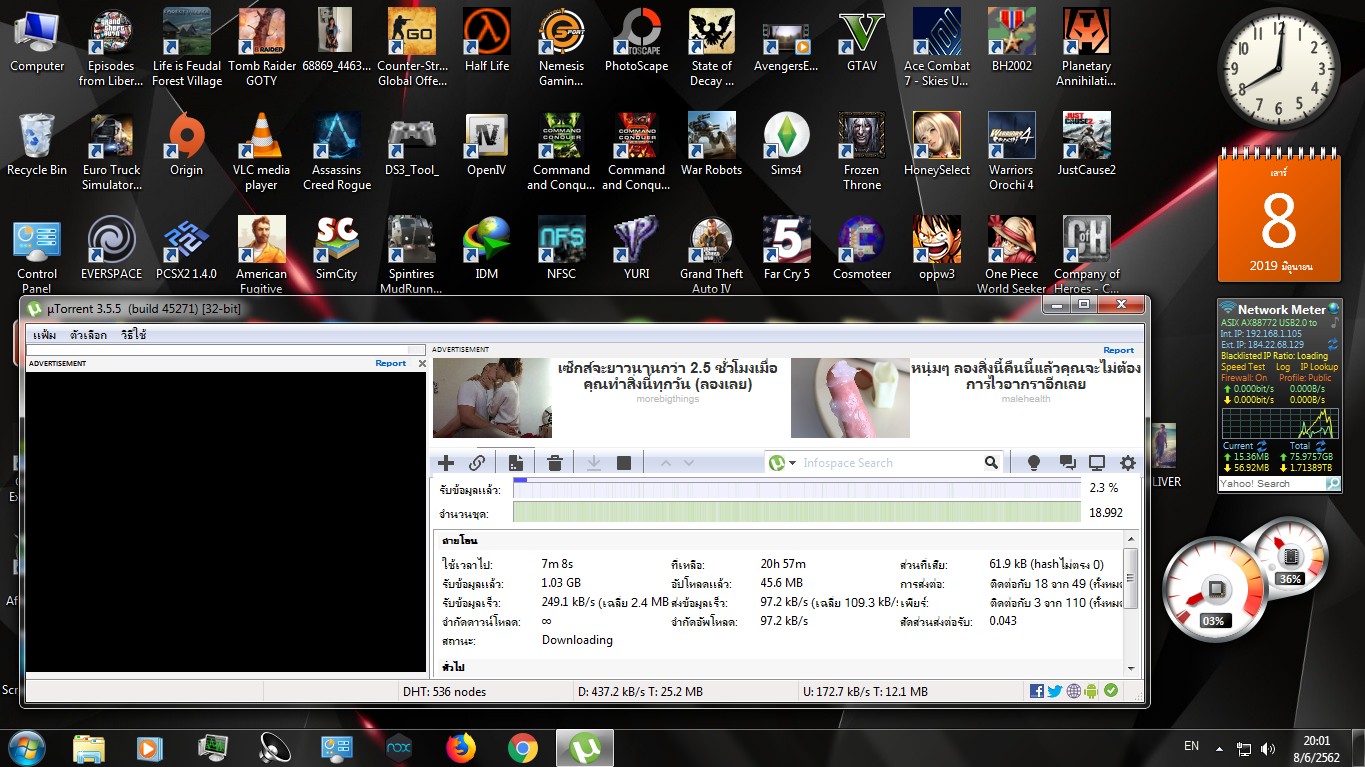The width and height of the screenshot is (1365, 767).
Task: Select the PCSX2 1.4.0 desktop shortcut
Action: click(186, 248)
